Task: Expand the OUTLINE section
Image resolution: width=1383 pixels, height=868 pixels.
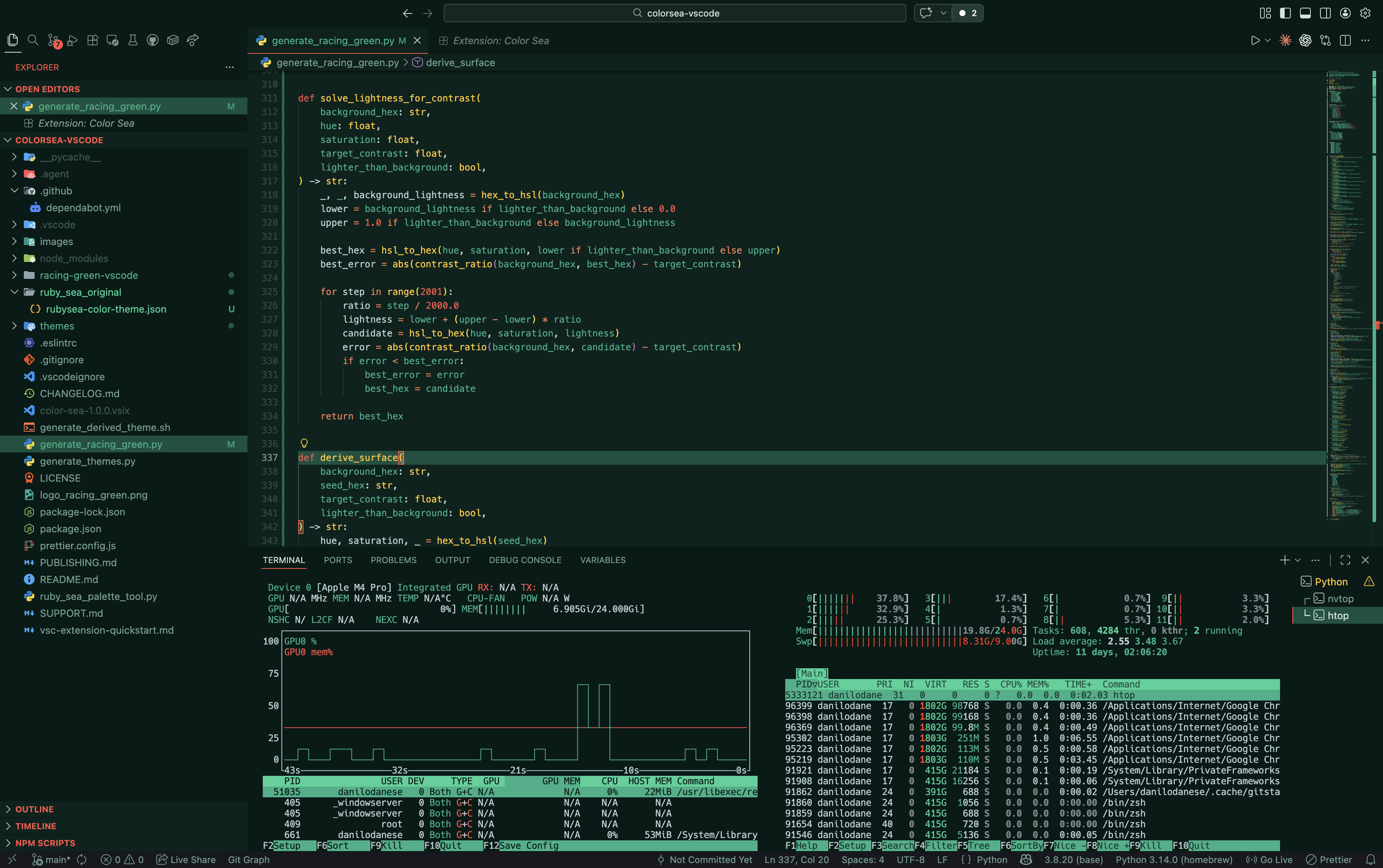Action: (35, 809)
